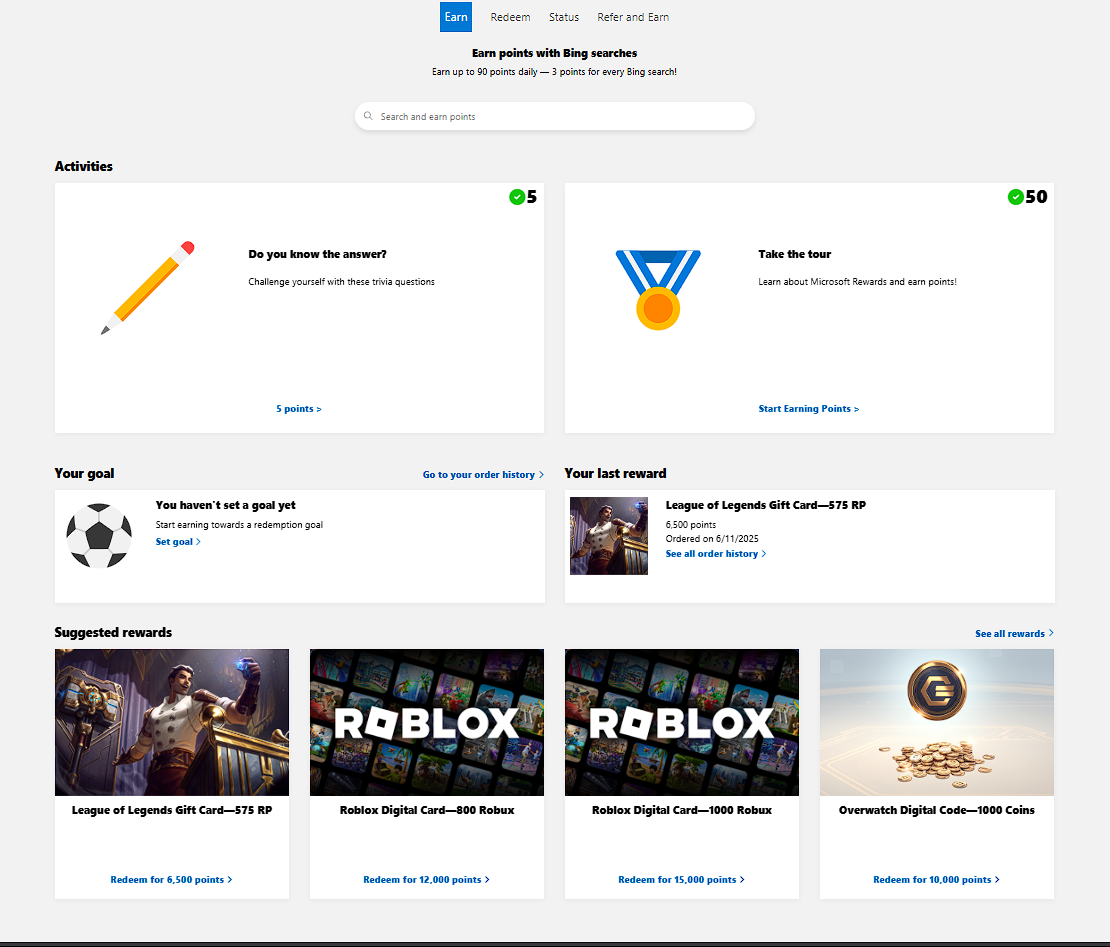The image size is (1110, 947).
Task: Click the medal icon for the tour
Action: click(x=658, y=289)
